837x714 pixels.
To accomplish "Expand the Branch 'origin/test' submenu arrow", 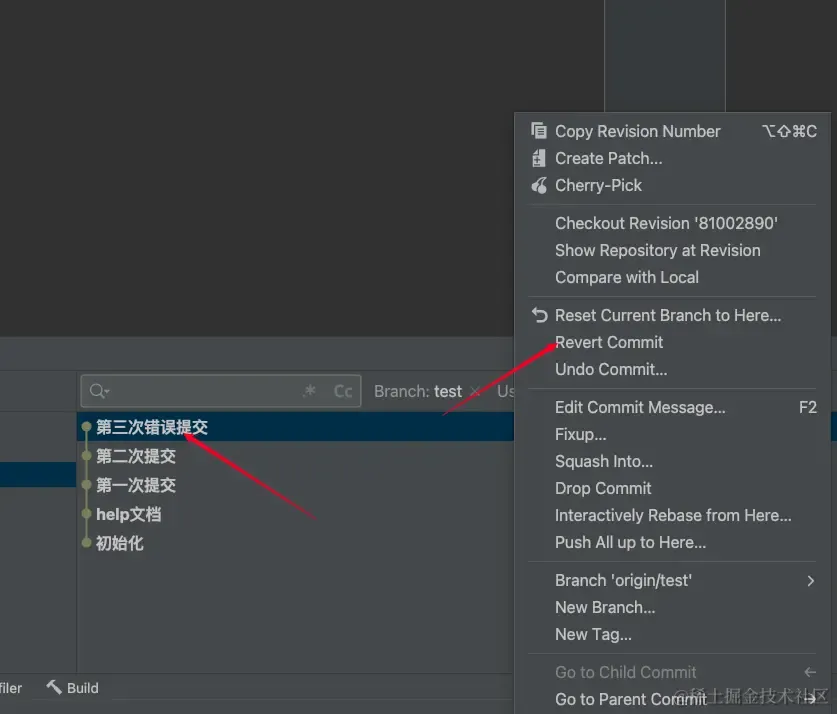I will pos(810,580).
